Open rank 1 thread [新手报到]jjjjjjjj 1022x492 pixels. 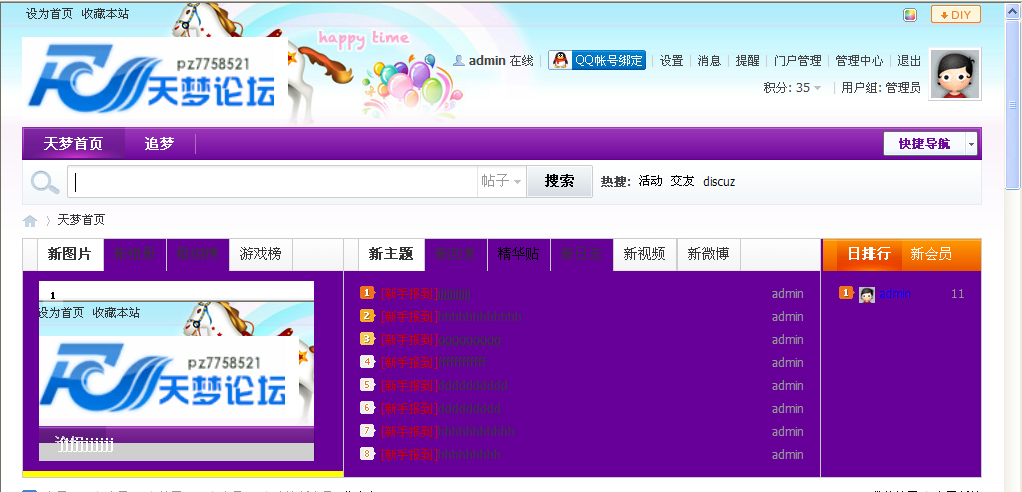(425, 294)
